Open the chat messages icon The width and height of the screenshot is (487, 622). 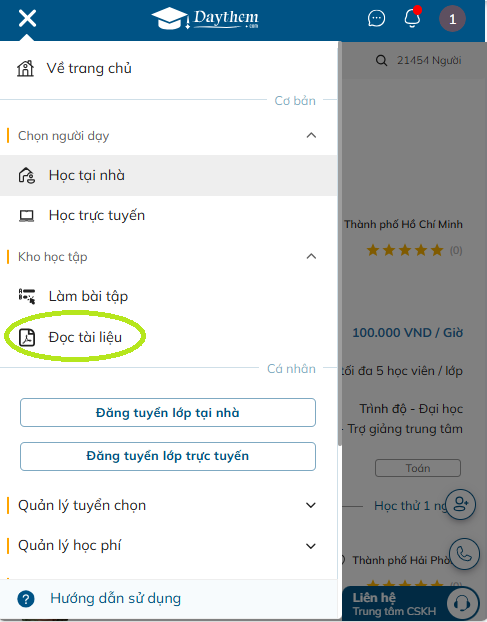[376, 18]
